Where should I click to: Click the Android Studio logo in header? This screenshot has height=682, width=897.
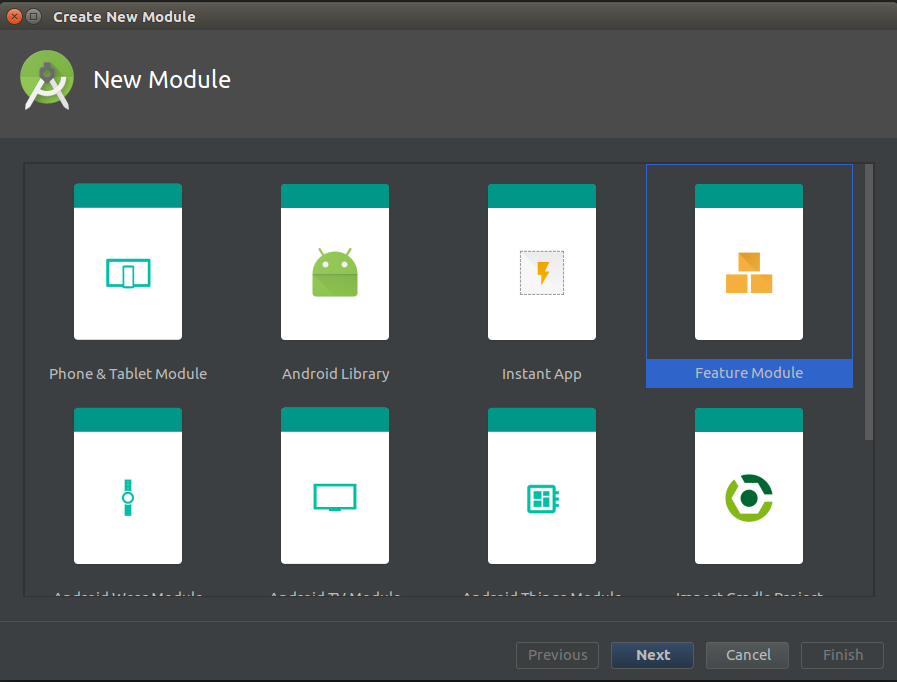click(x=47, y=80)
